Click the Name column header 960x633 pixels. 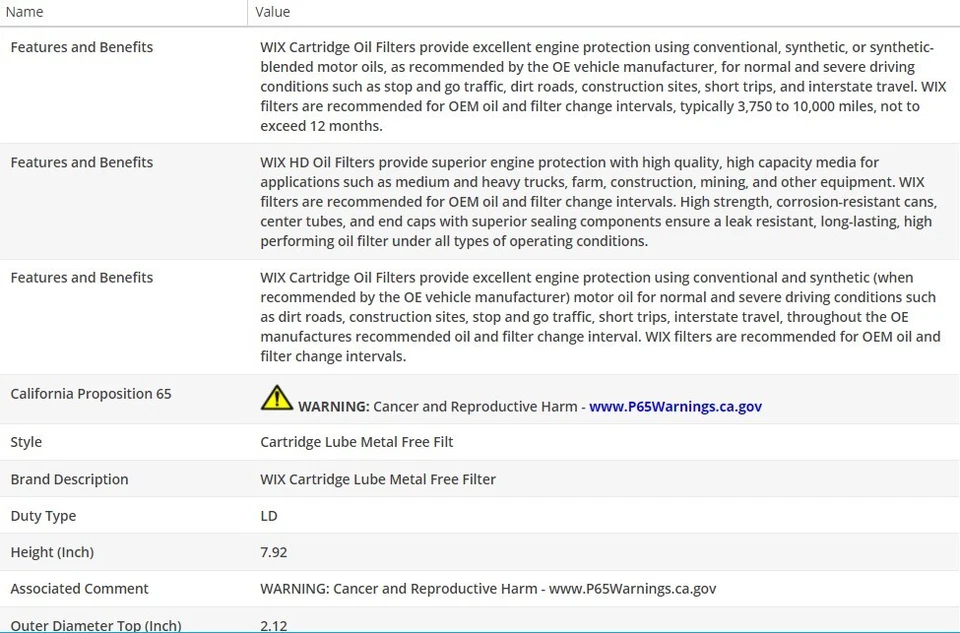[x=24, y=12]
